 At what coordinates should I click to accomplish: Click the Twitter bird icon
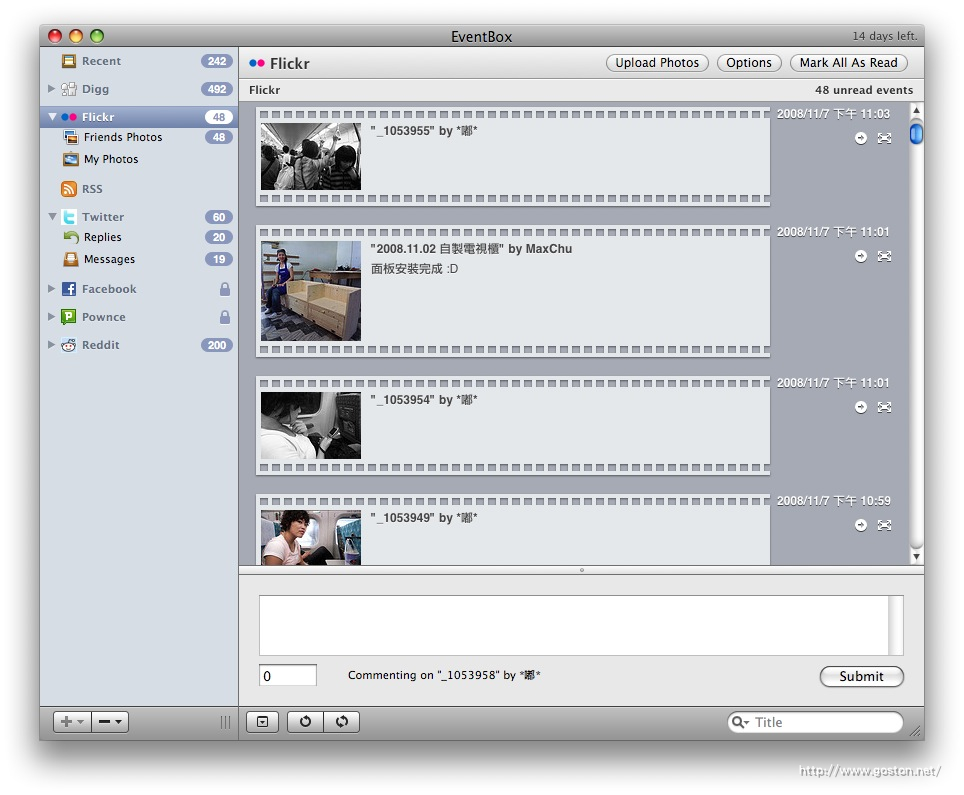click(x=69, y=217)
